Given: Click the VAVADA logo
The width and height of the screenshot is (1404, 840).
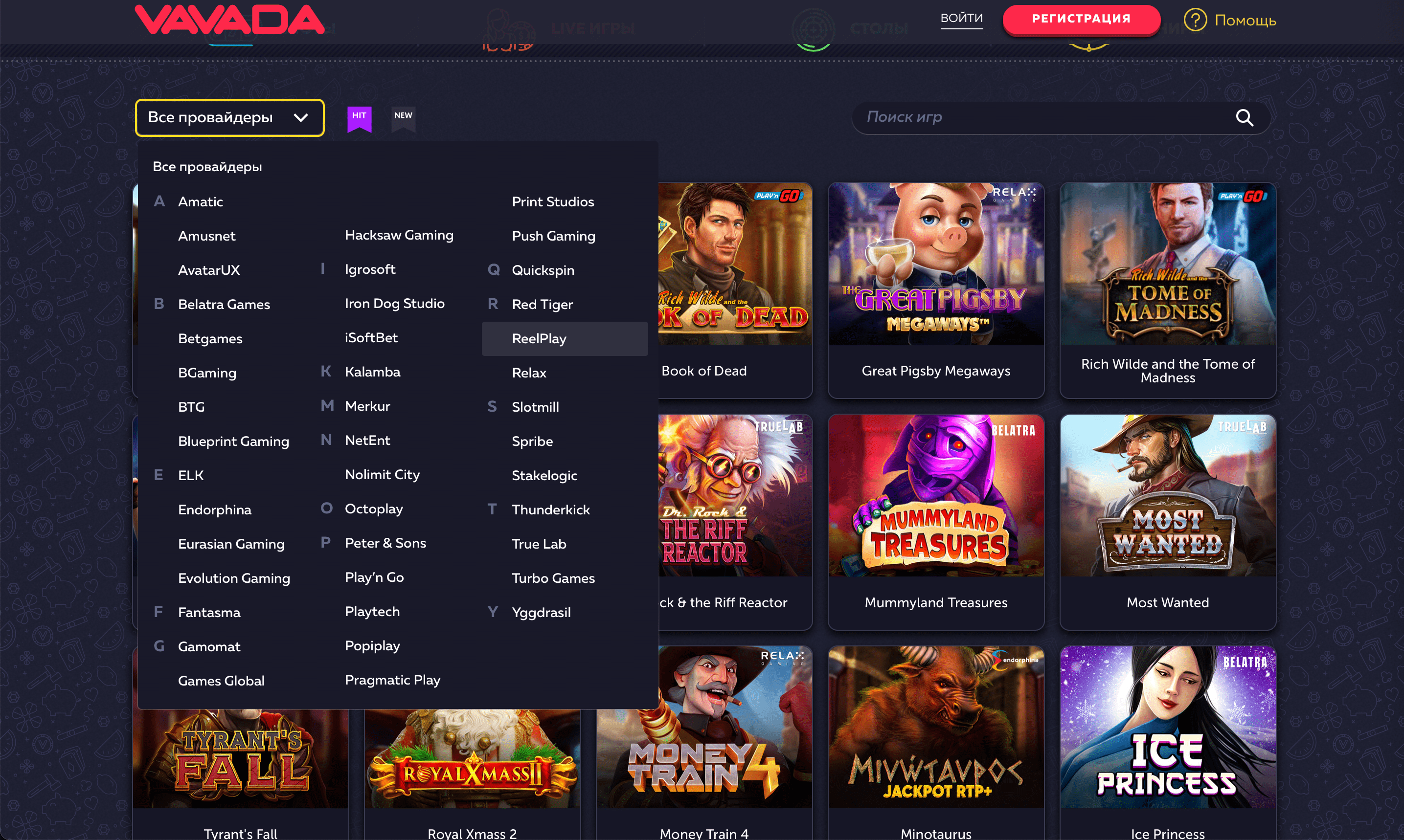Looking at the screenshot, I should (229, 19).
